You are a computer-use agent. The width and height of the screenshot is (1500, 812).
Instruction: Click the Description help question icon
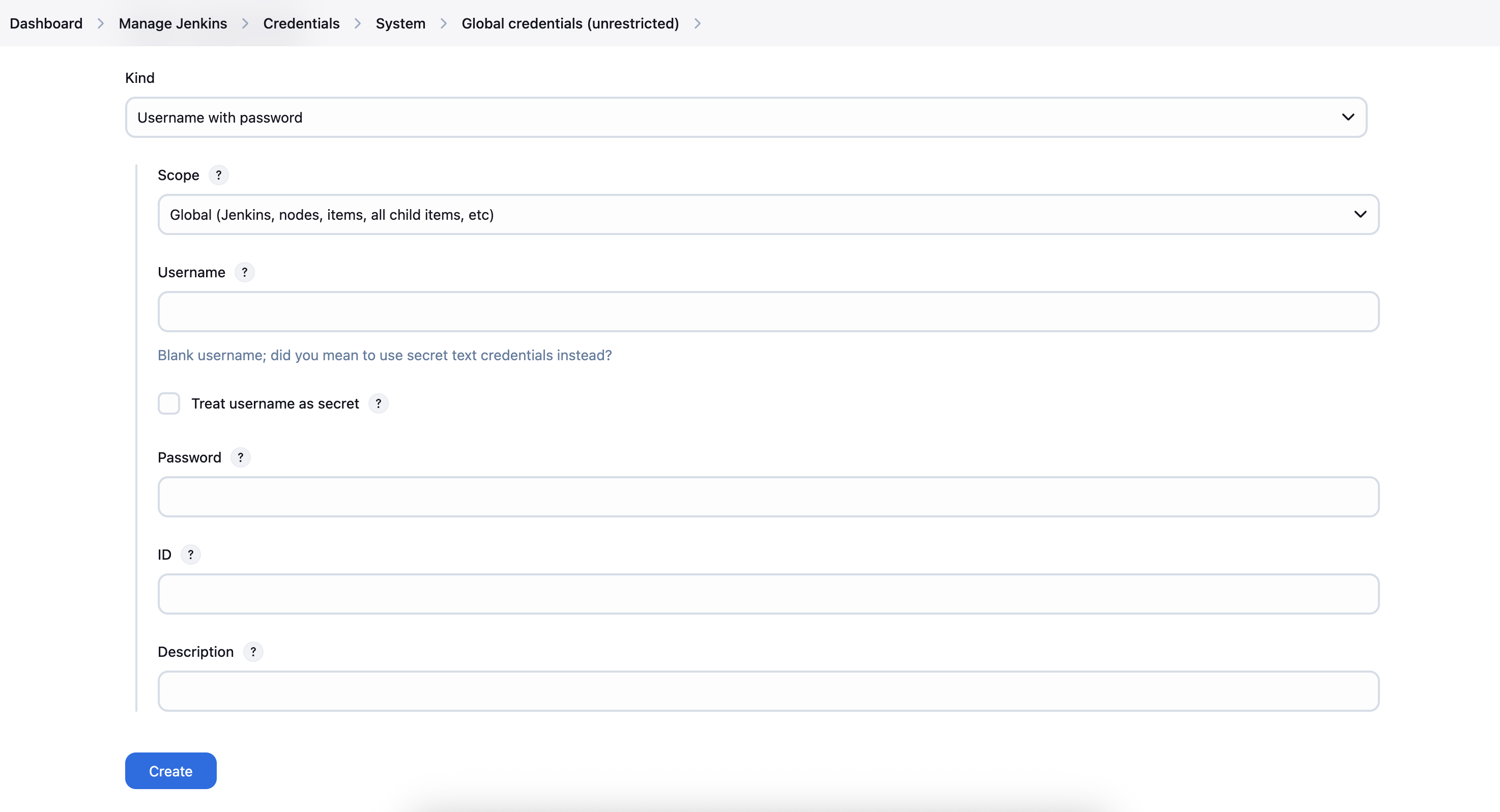coord(253,652)
